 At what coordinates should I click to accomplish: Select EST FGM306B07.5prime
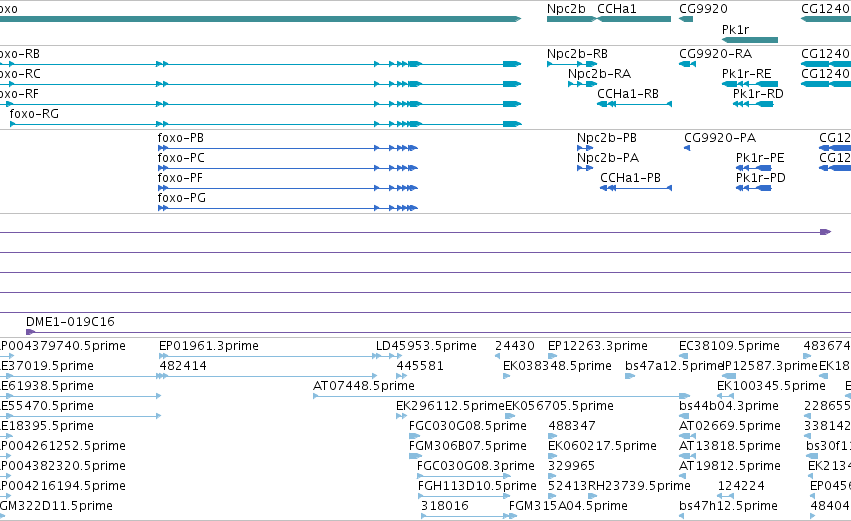point(468,447)
